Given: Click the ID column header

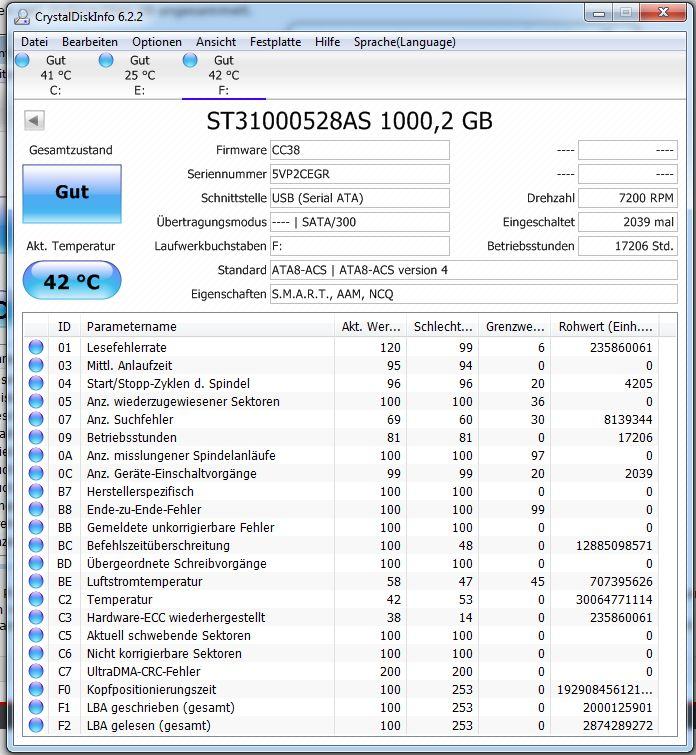Looking at the screenshot, I should tap(65, 326).
